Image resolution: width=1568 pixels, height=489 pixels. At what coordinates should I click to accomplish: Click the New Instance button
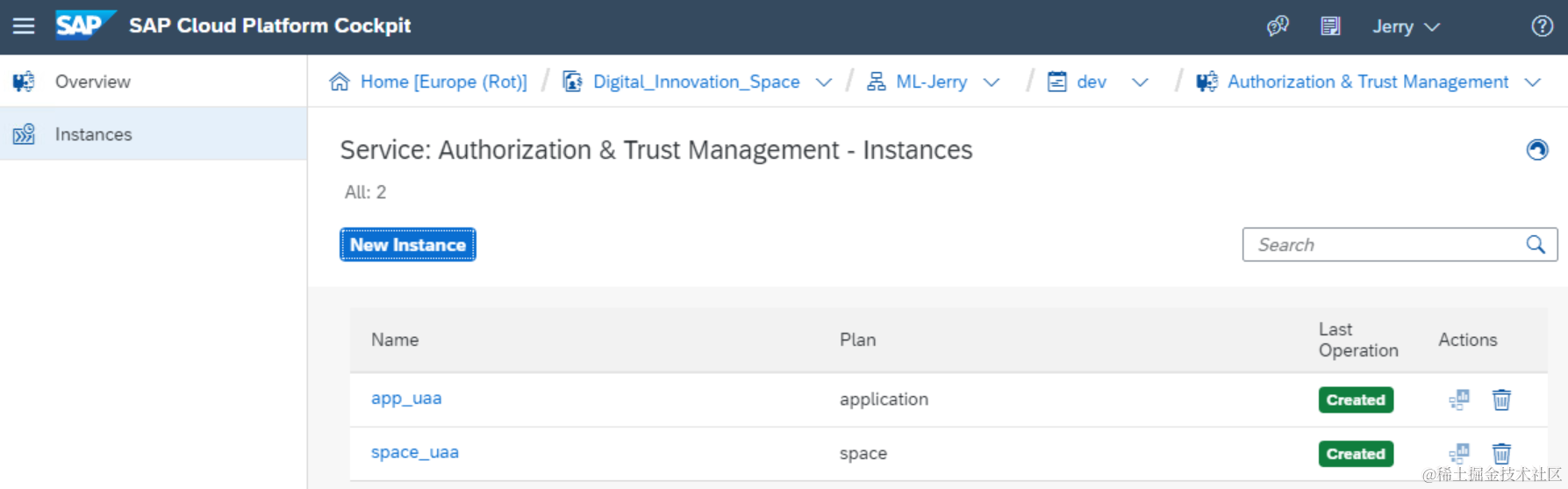[408, 245]
